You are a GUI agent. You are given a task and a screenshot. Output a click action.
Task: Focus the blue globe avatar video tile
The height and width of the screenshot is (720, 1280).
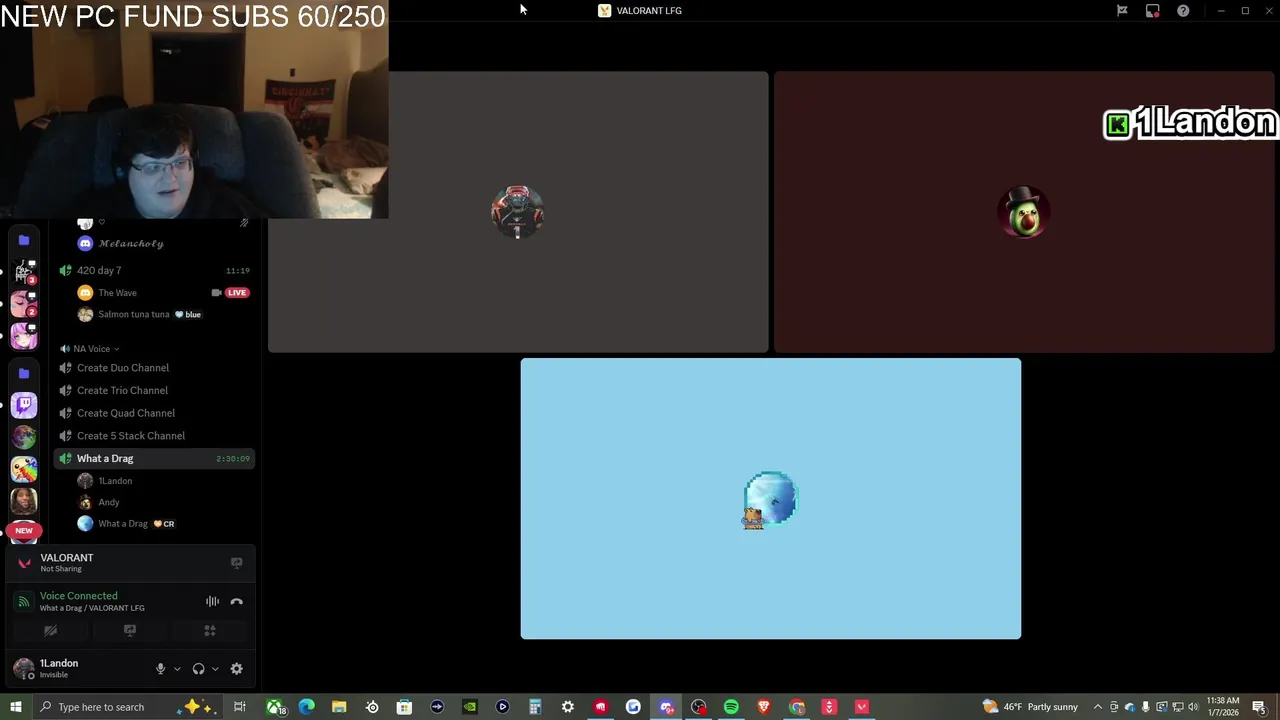click(x=771, y=499)
